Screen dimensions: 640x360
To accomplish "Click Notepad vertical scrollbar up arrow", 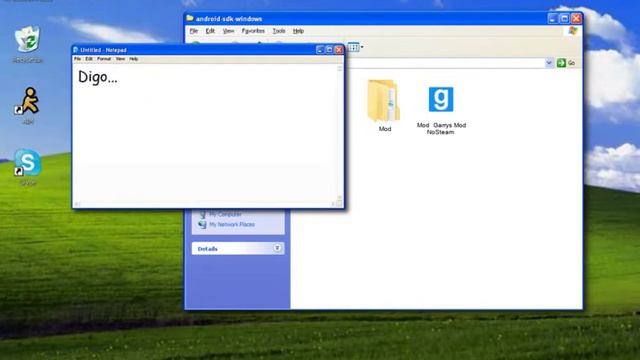I will pyautogui.click(x=340, y=68).
